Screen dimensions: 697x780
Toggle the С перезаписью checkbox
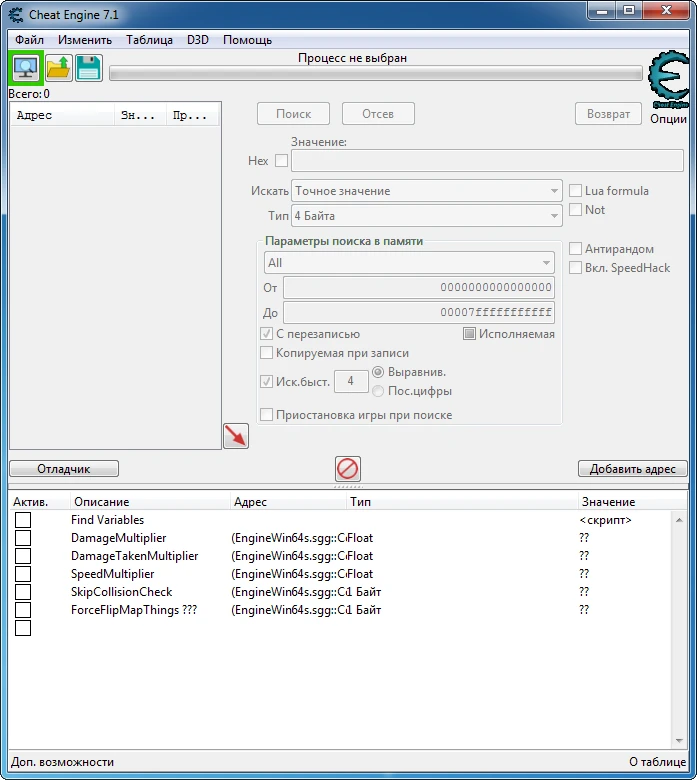(x=267, y=333)
